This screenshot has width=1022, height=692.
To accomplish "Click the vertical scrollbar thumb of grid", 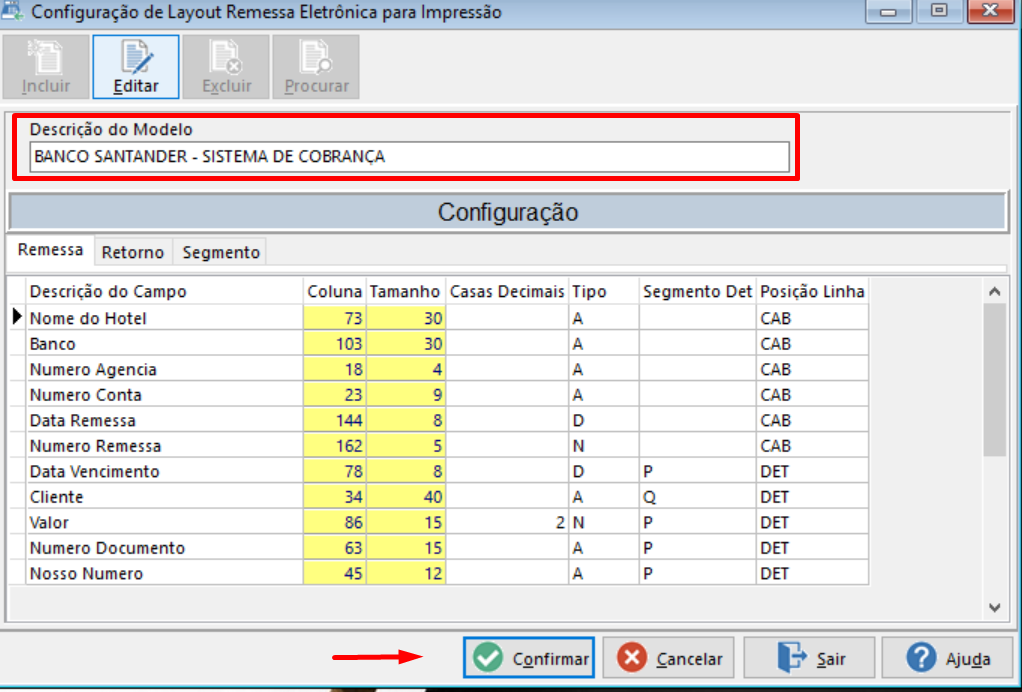I will coord(994,380).
